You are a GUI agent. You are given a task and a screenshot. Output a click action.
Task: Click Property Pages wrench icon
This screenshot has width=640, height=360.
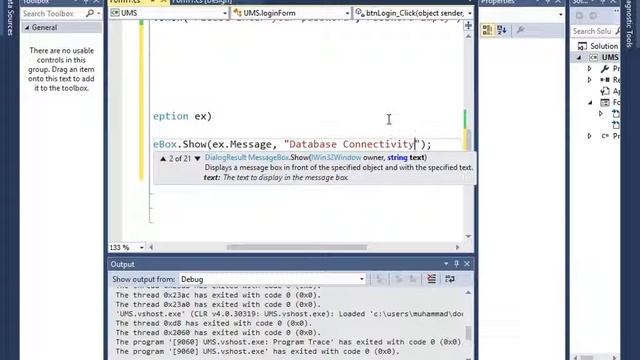[x=520, y=30]
